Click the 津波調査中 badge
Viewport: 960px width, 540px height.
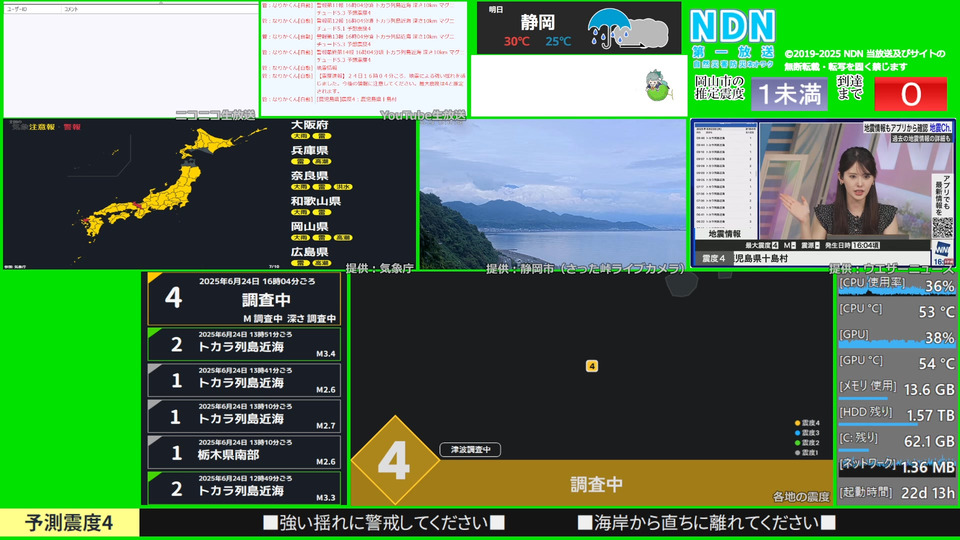tap(470, 449)
